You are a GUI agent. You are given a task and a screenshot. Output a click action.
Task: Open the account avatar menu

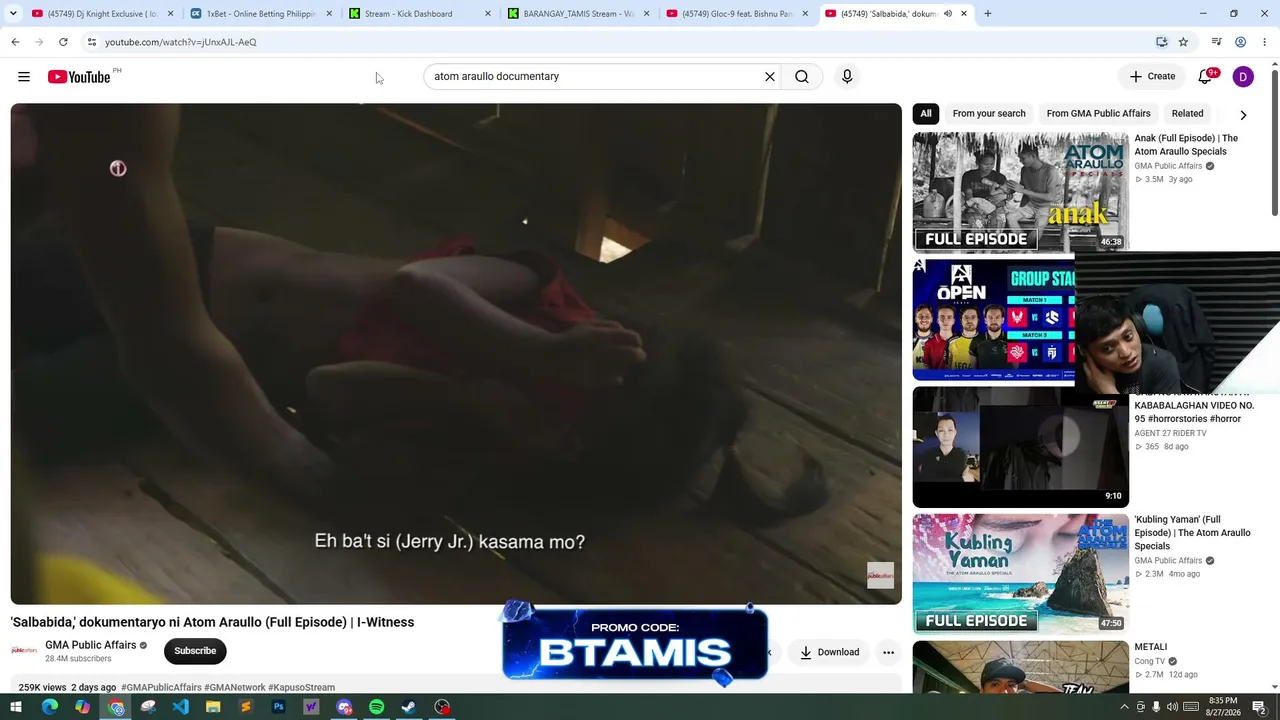coord(1243,77)
